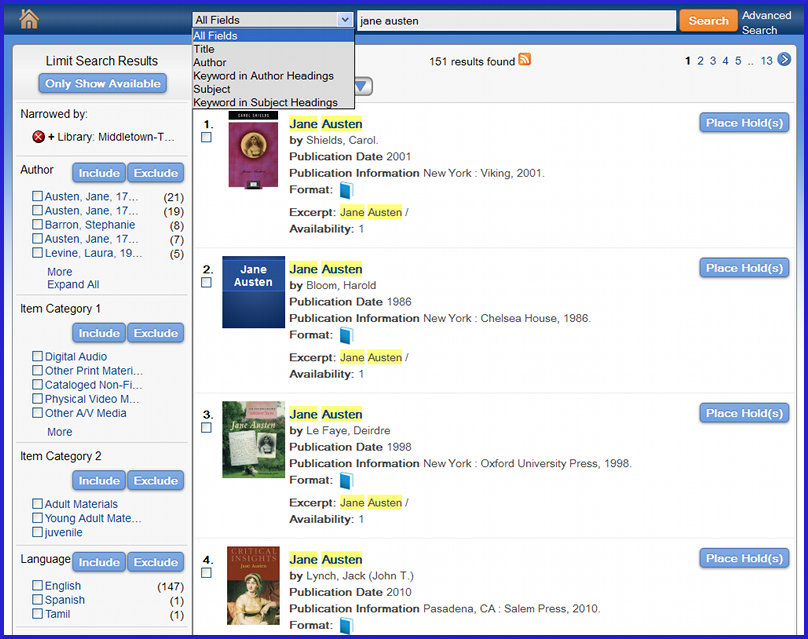
Task: Open Harold Bloom Jane Austen cover thumbnail
Action: 253,292
